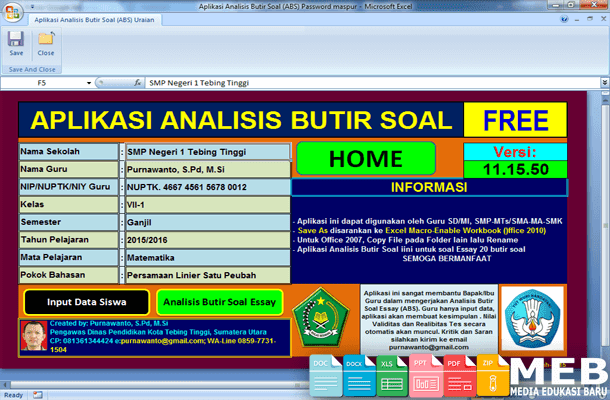Image resolution: width=610 pixels, height=400 pixels.
Task: Restore the workbook window in ribbon corner
Action: coord(590,19)
